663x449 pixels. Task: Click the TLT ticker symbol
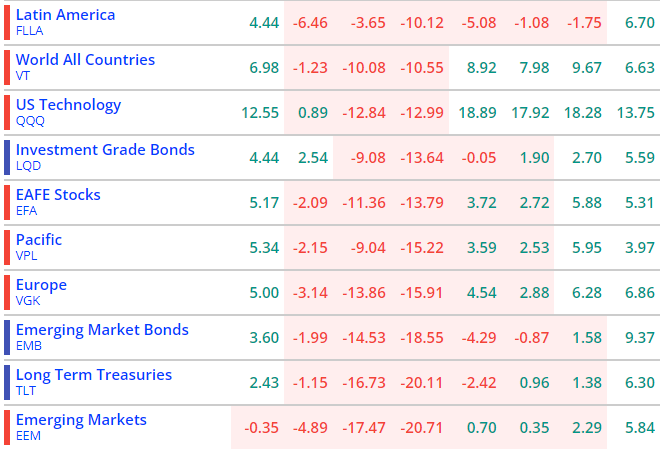coord(26,390)
